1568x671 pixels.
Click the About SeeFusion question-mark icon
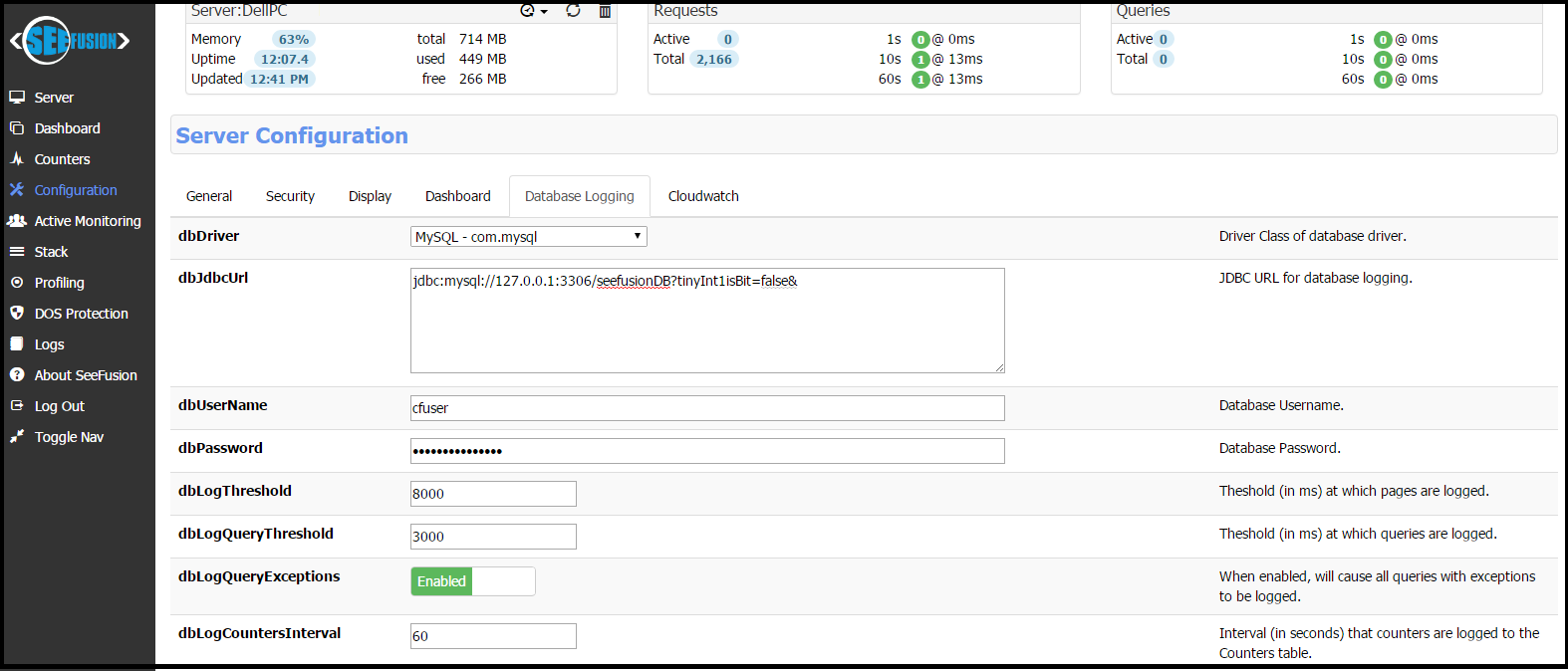point(17,375)
